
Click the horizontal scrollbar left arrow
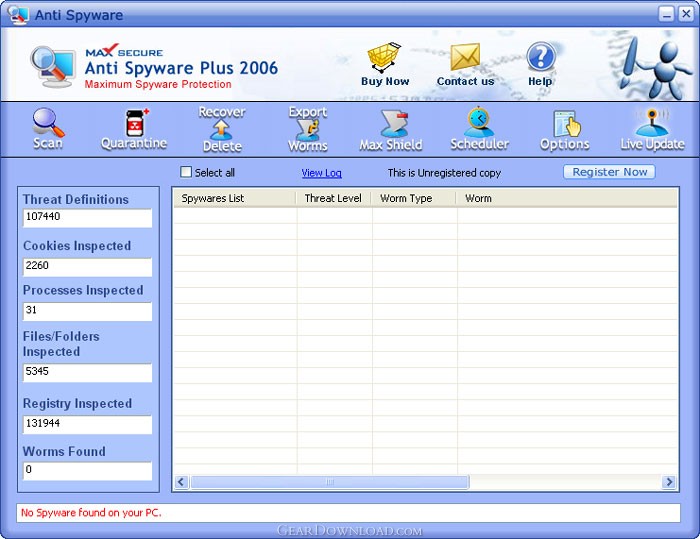(x=181, y=482)
